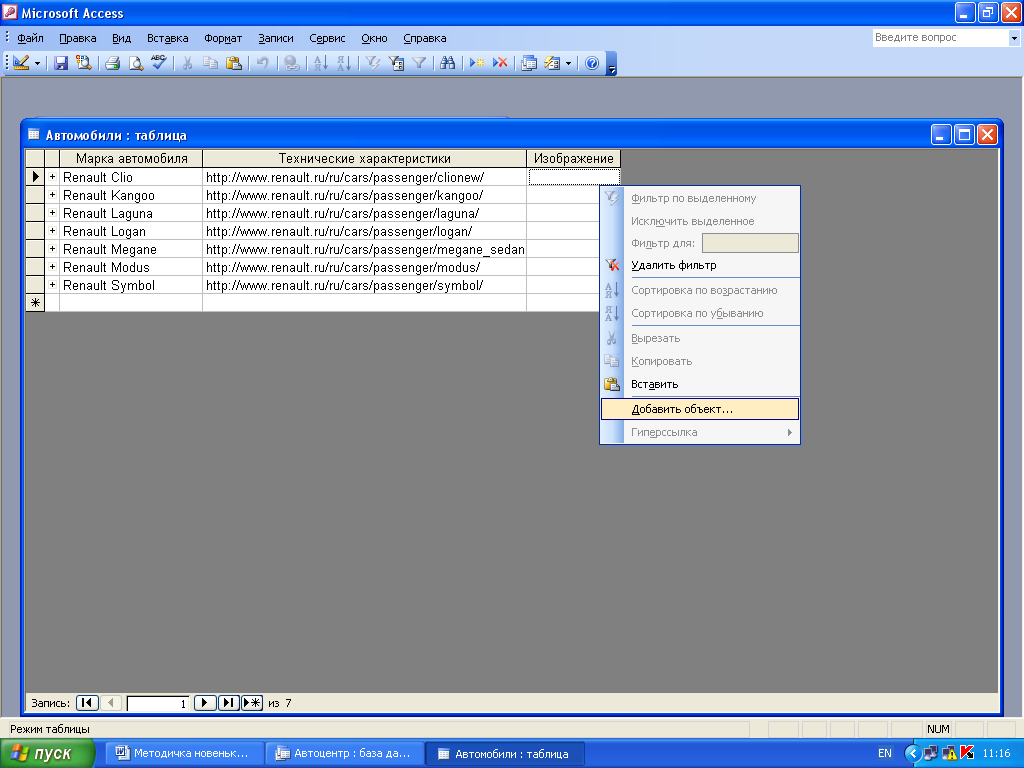Open the View mode dropdown arrow
This screenshot has width=1024, height=768.
37,63
